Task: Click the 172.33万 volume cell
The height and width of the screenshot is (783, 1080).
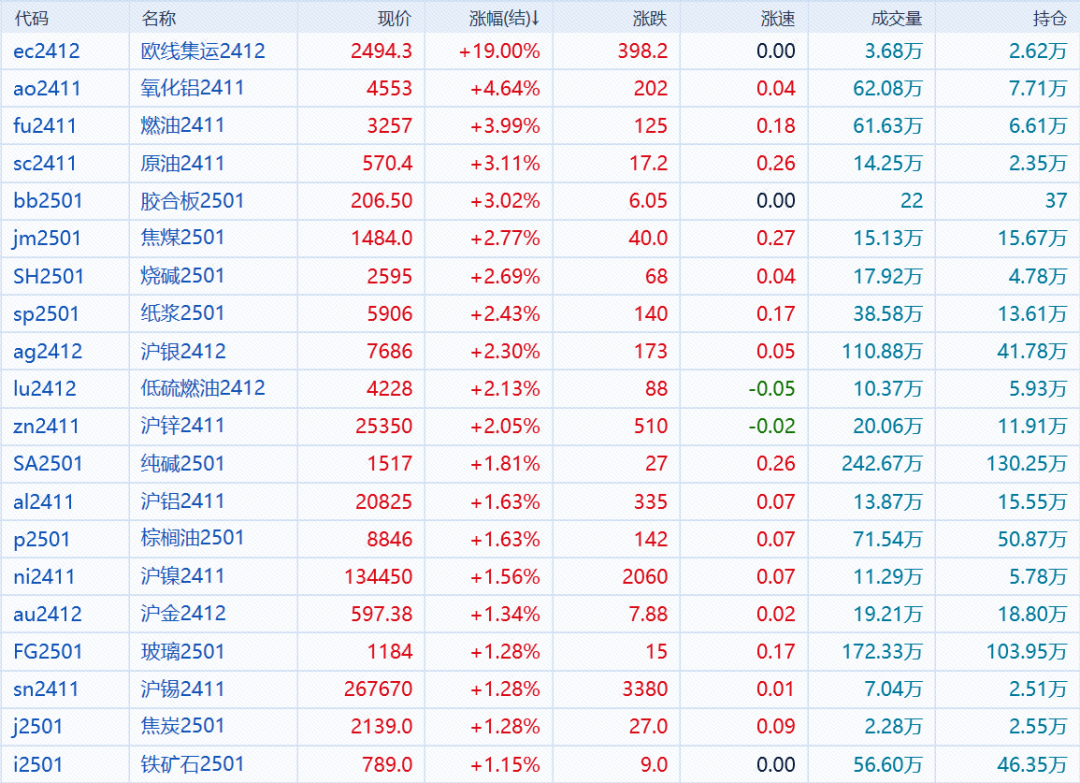Action: (x=882, y=652)
